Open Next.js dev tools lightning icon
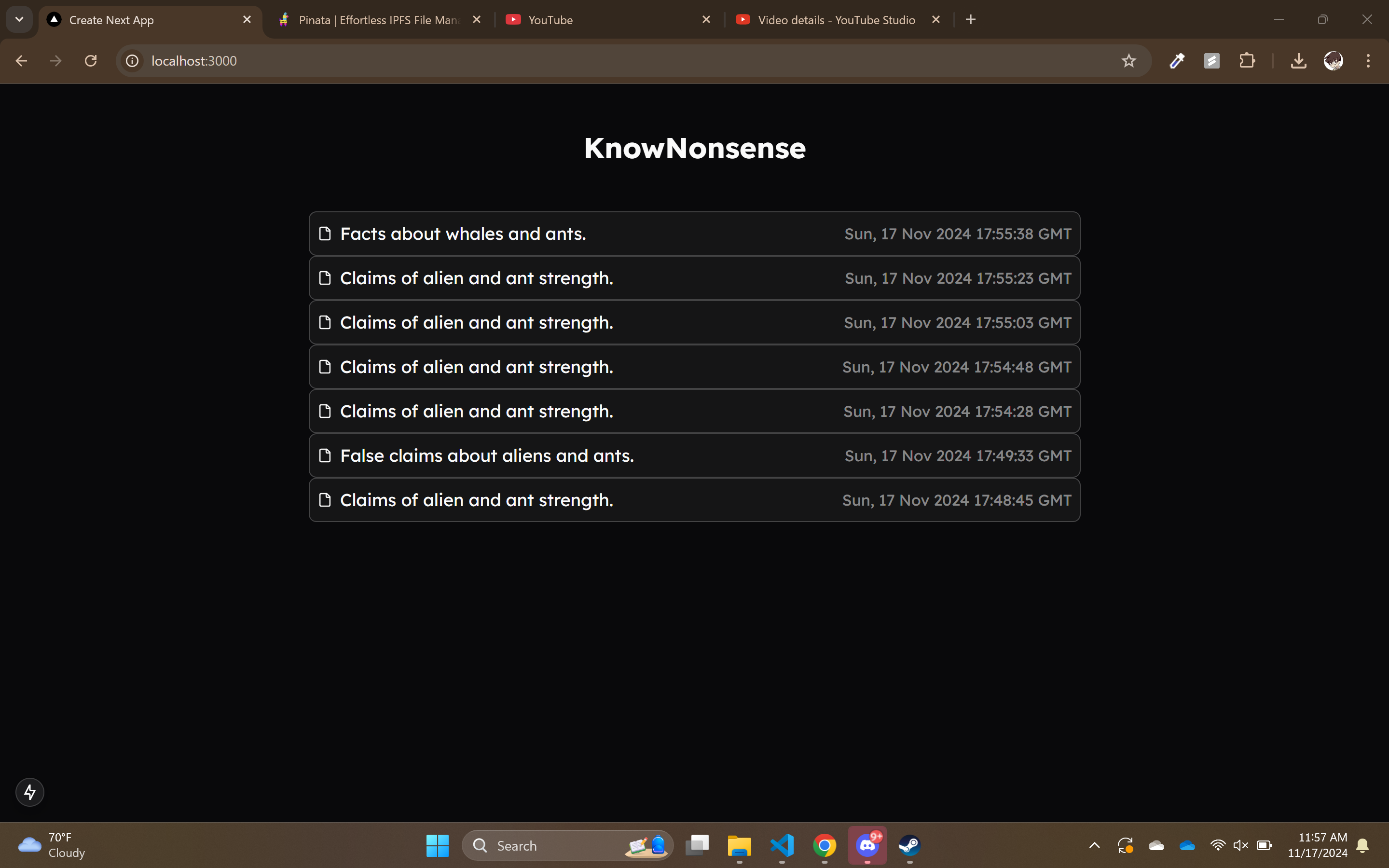1389x868 pixels. 30,792
